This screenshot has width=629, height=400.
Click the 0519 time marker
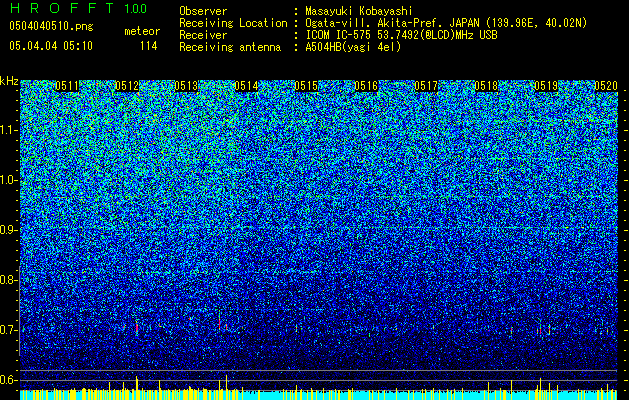tap(546, 86)
